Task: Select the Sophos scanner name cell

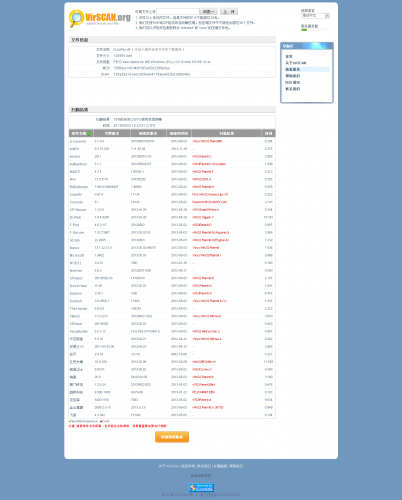Action: [76, 293]
